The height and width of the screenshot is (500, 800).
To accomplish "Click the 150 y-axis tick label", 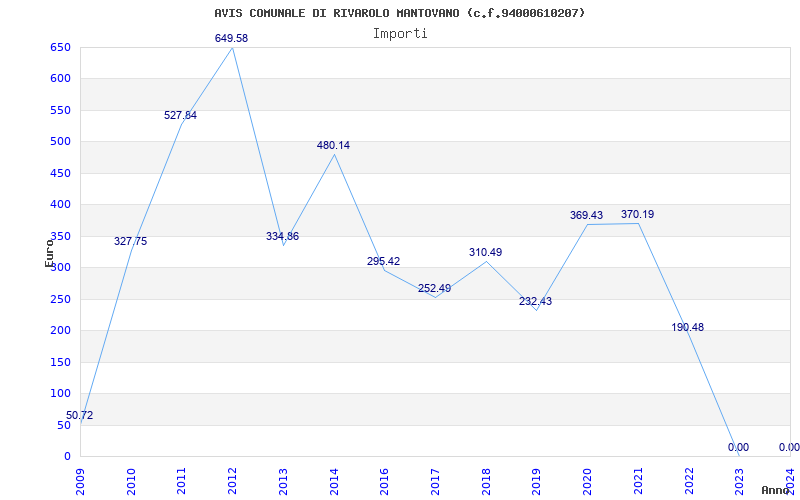I will [x=60, y=362].
